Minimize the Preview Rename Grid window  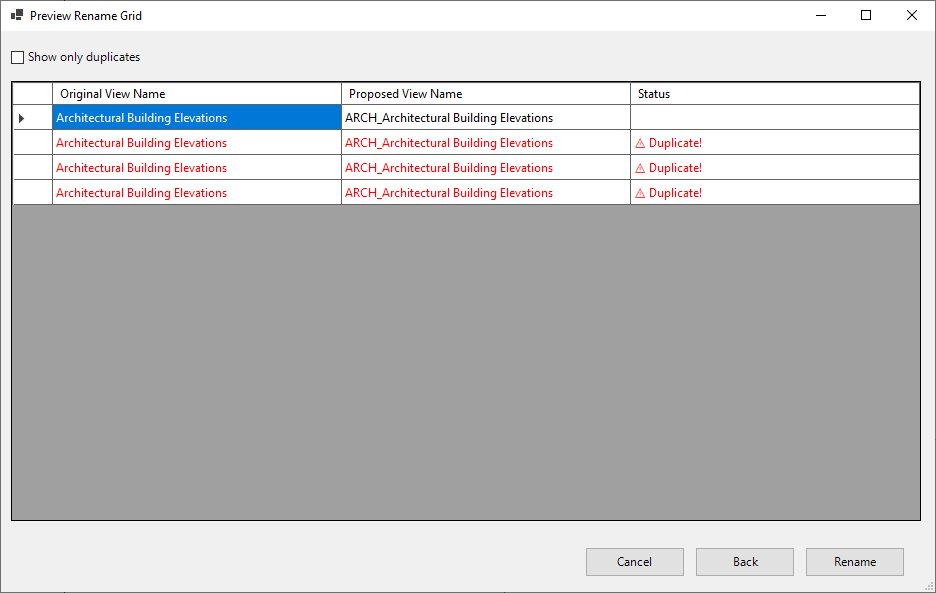(x=820, y=15)
